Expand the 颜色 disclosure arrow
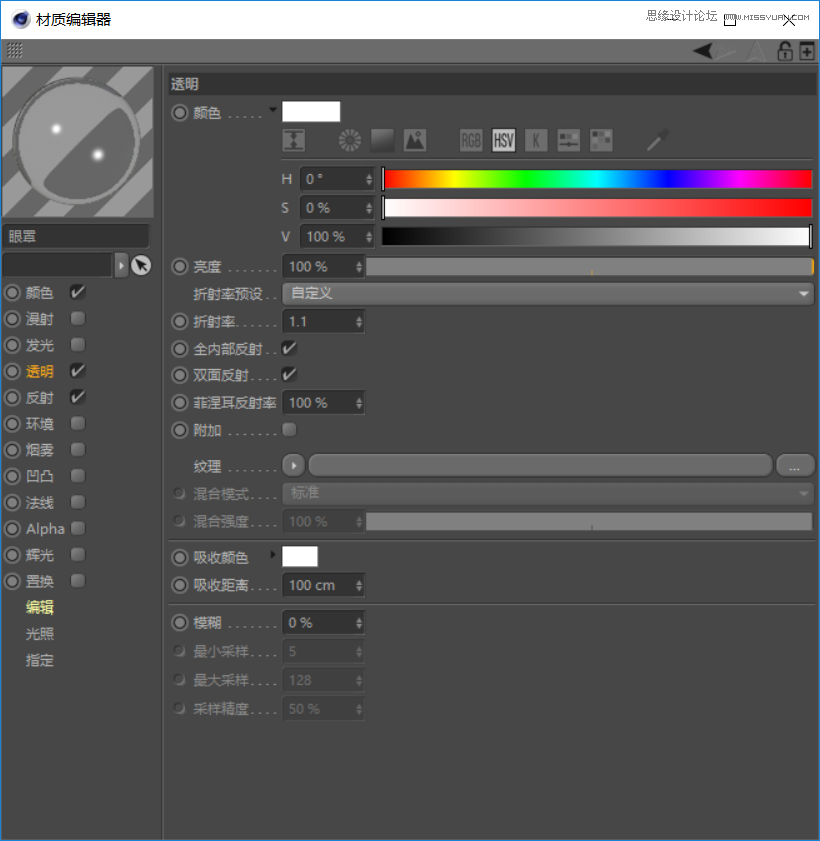The height and width of the screenshot is (841, 820). click(x=272, y=112)
